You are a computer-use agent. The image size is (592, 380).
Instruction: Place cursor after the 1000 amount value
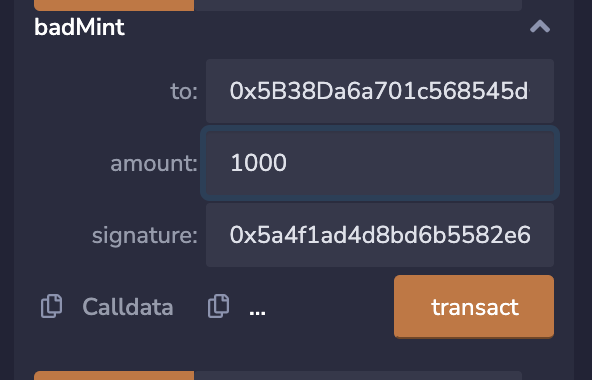[288, 163]
